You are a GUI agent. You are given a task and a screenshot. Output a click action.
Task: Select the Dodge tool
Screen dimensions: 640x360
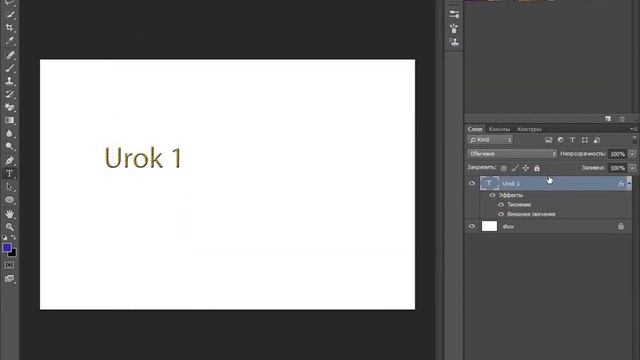(x=10, y=147)
